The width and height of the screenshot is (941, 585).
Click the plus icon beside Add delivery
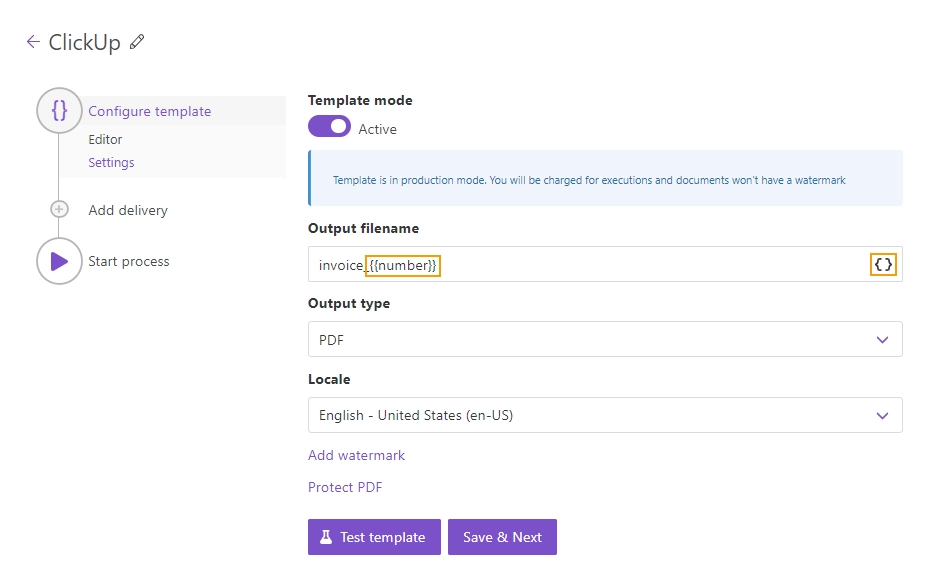(59, 209)
